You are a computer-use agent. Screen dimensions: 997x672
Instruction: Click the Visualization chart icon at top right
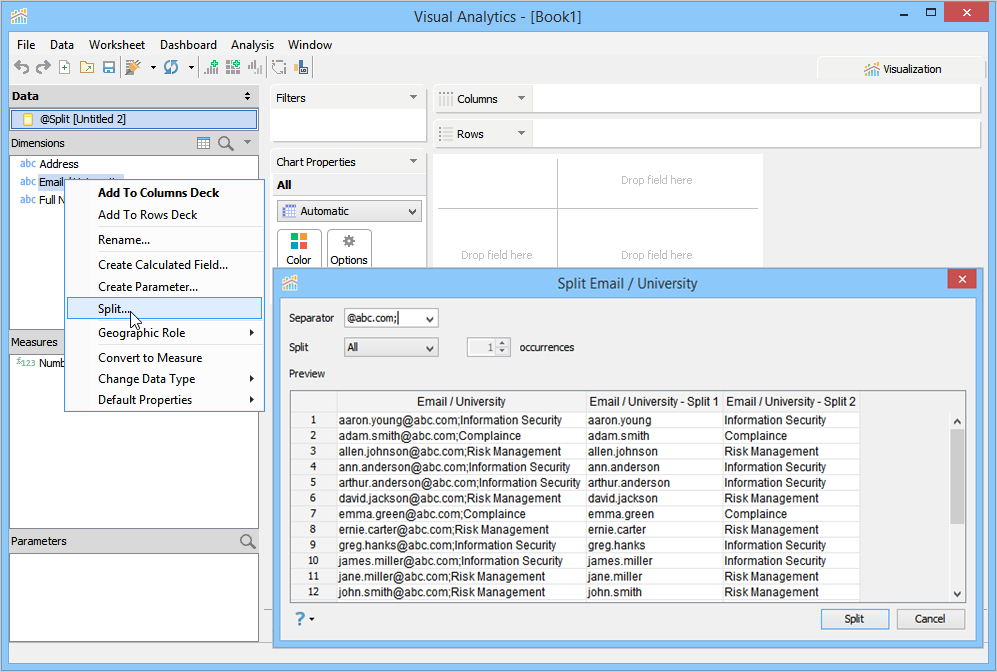[x=872, y=69]
